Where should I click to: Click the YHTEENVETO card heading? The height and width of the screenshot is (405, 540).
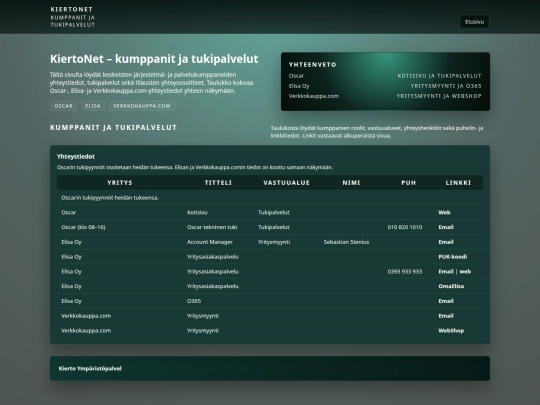312,65
